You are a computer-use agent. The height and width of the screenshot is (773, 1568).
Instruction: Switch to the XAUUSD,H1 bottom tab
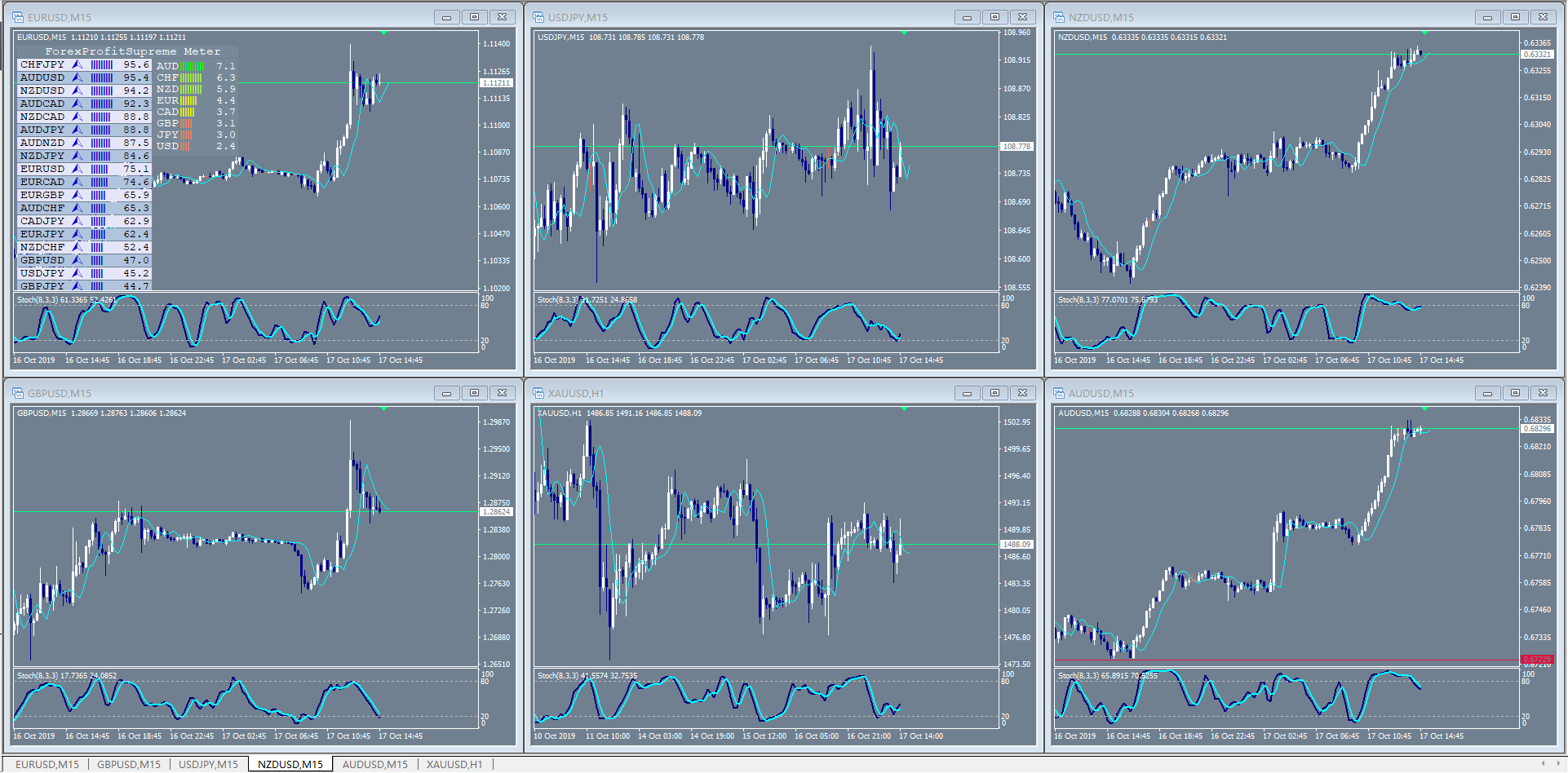click(454, 764)
